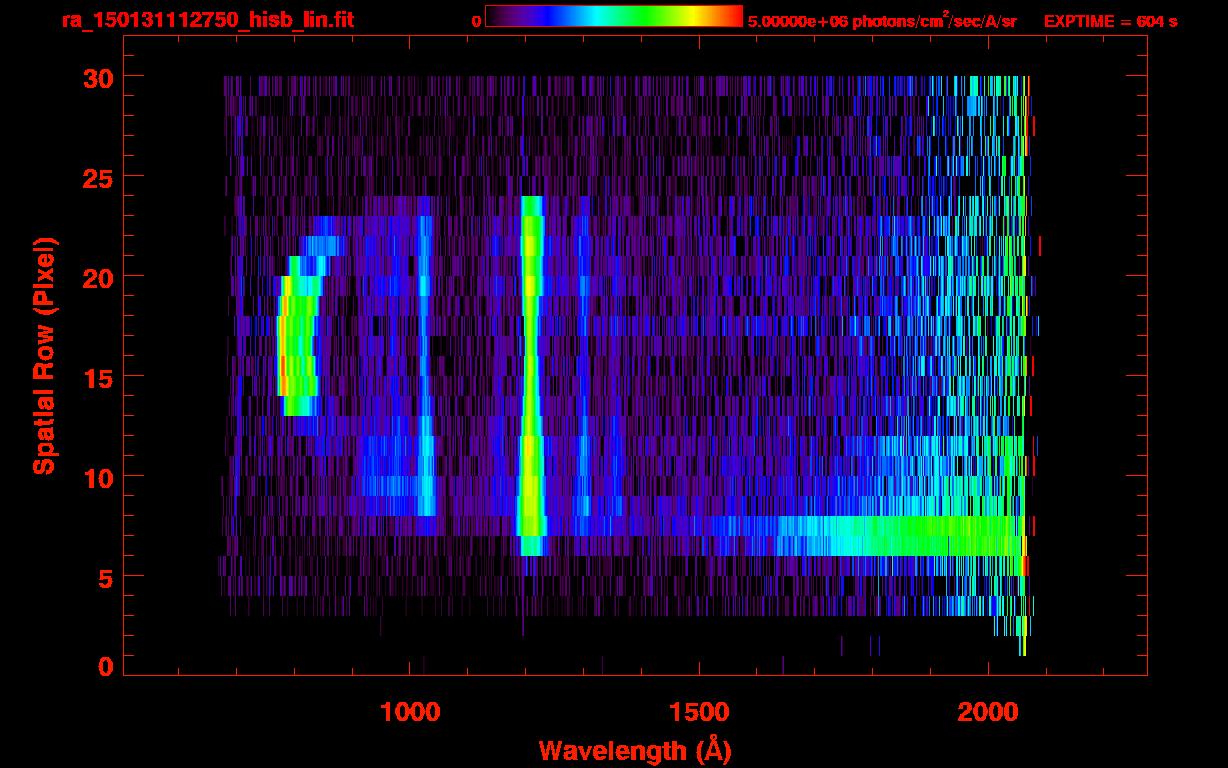Click the color bar minimum label 0
Viewport: 1228px width, 768px height.
click(476, 21)
